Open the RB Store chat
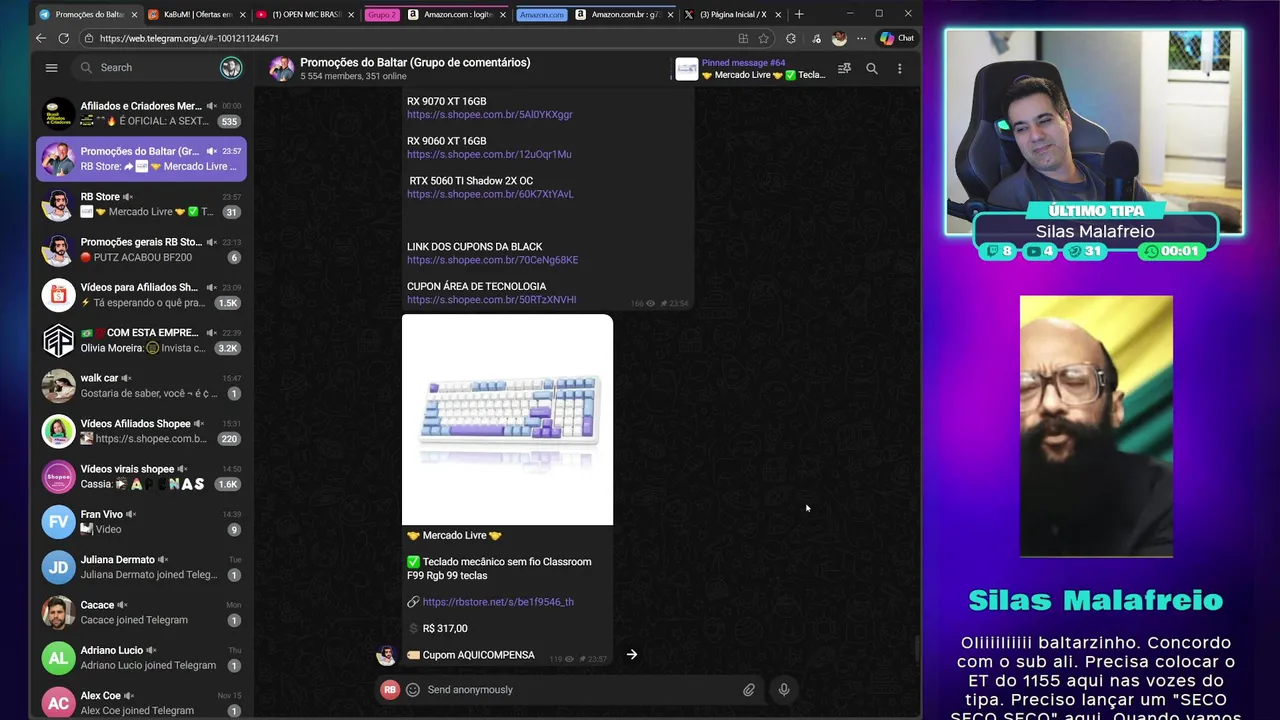1280x720 pixels. tap(141, 204)
